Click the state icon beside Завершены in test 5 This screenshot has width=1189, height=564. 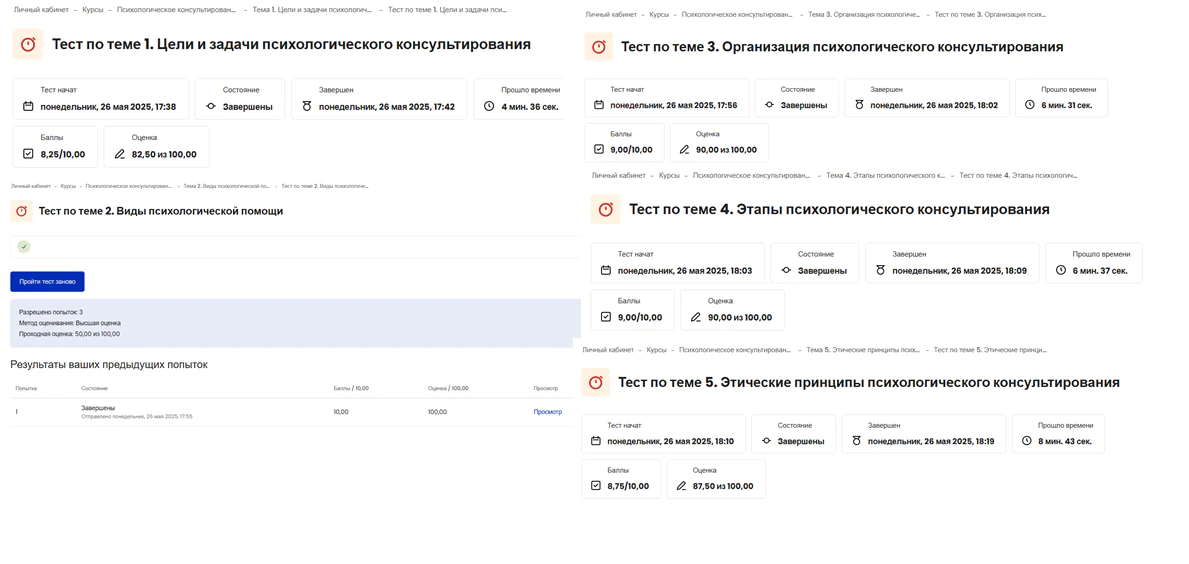pyautogui.click(x=767, y=440)
